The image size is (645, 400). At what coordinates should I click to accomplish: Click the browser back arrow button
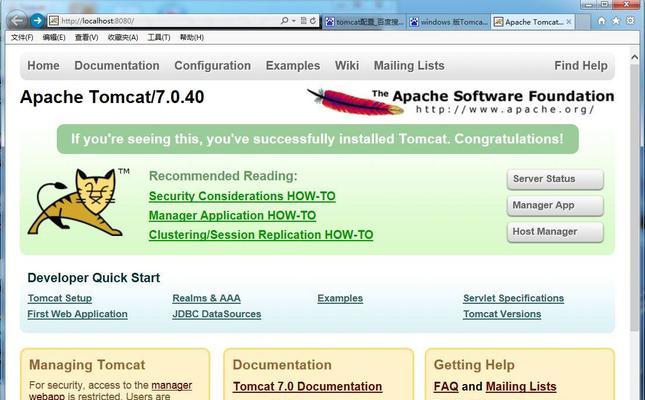[16, 20]
